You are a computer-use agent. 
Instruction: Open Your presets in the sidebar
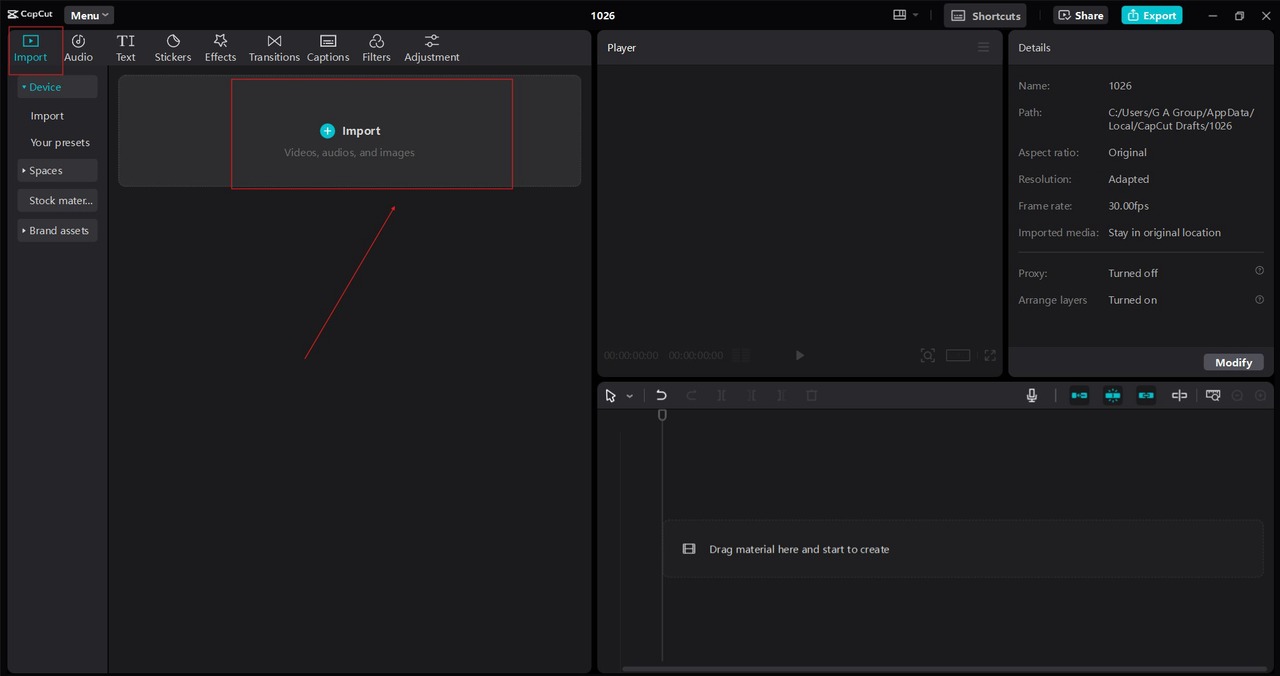pos(60,142)
